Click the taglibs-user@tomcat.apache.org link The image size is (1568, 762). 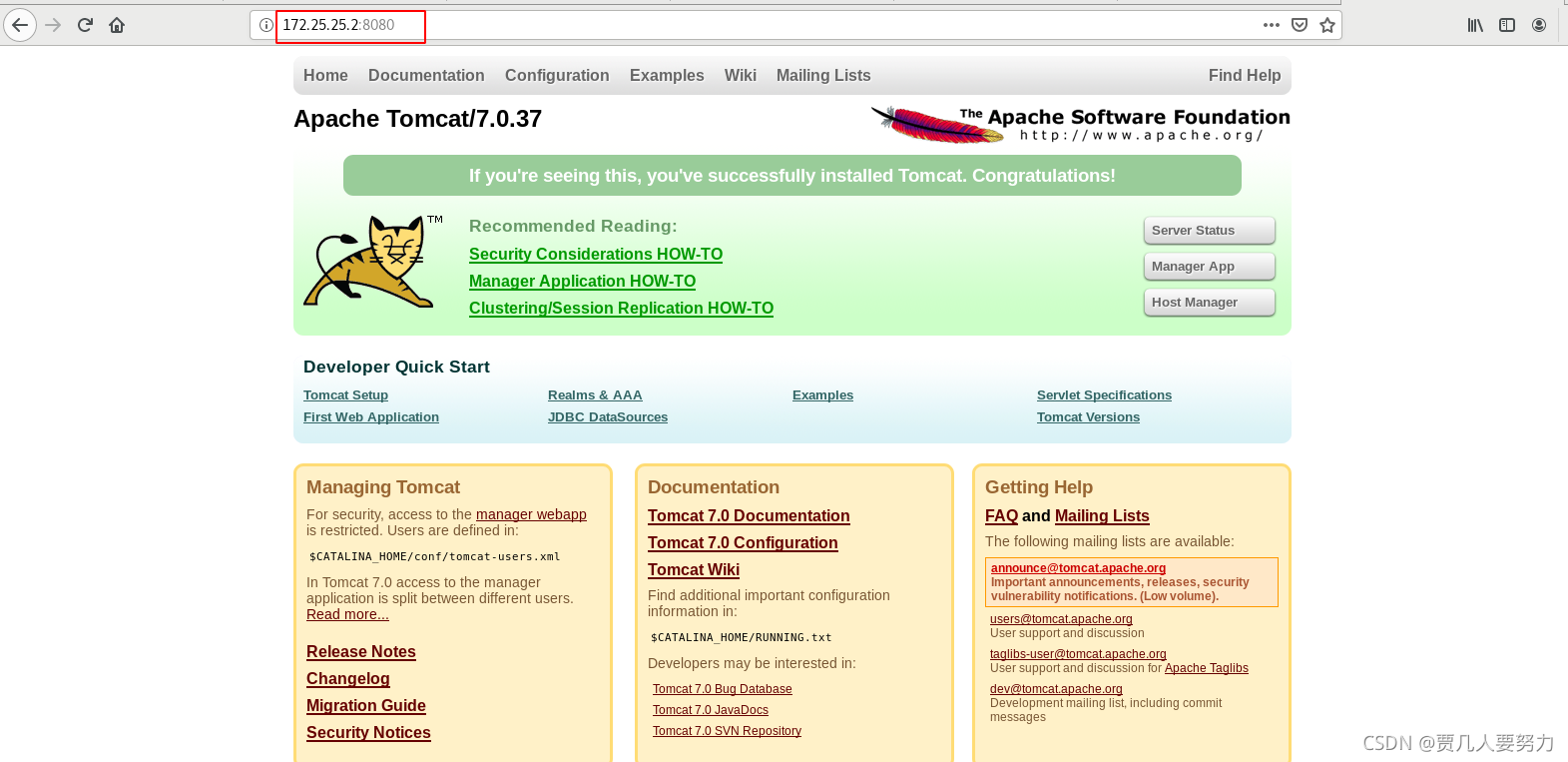tap(1078, 654)
